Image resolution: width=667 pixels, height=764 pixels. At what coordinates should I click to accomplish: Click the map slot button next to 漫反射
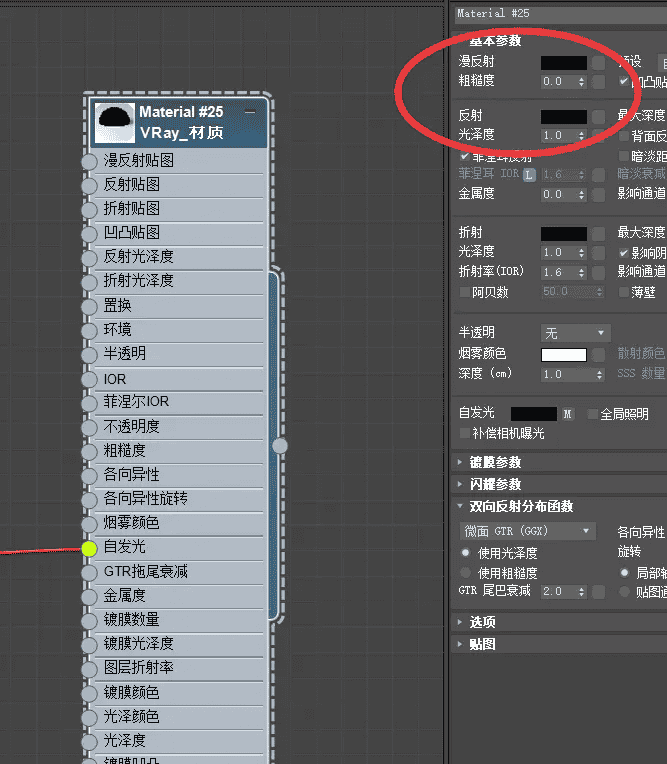[x=598, y=62]
